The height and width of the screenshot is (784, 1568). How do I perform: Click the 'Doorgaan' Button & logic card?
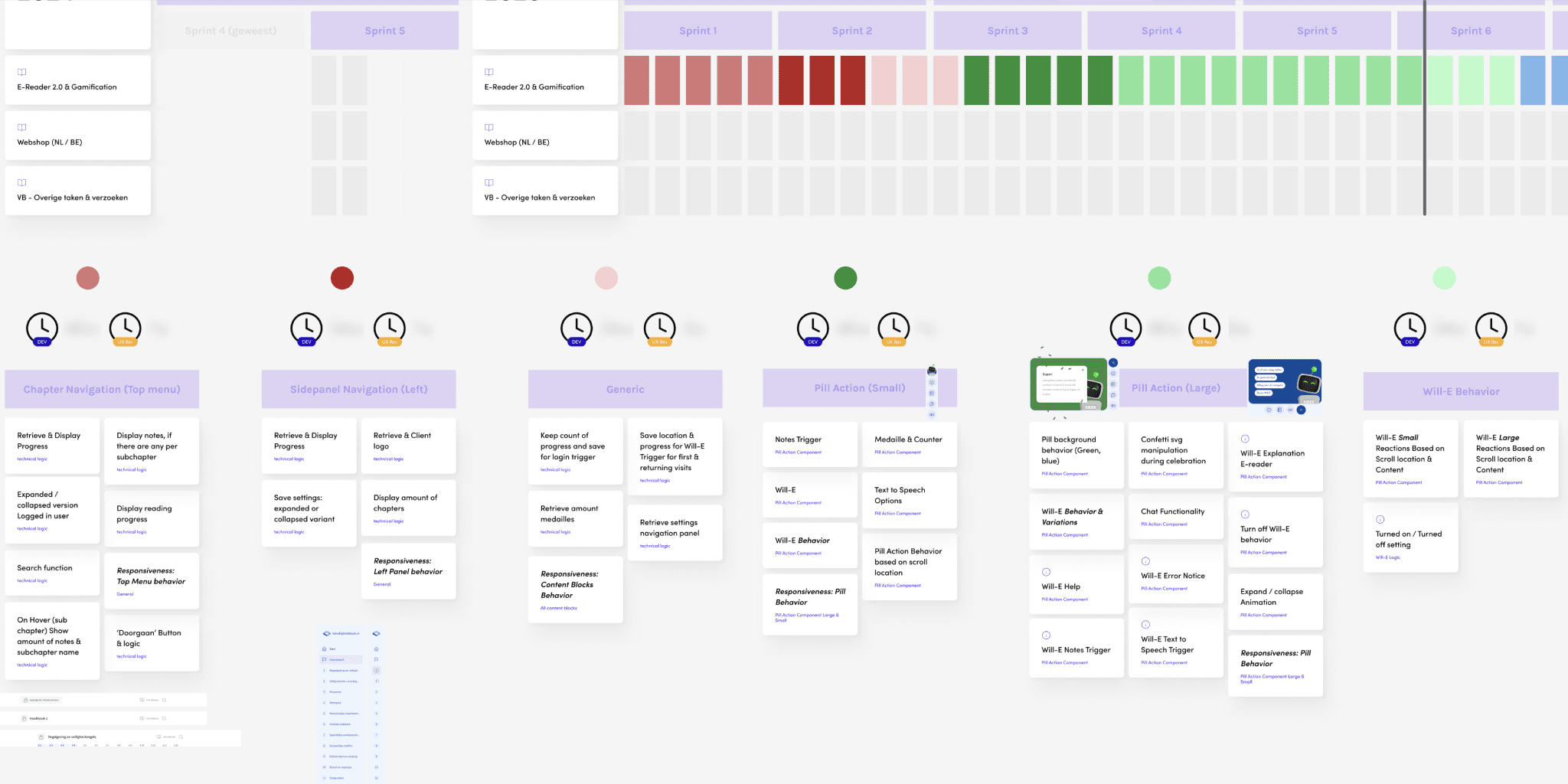pyautogui.click(x=152, y=643)
